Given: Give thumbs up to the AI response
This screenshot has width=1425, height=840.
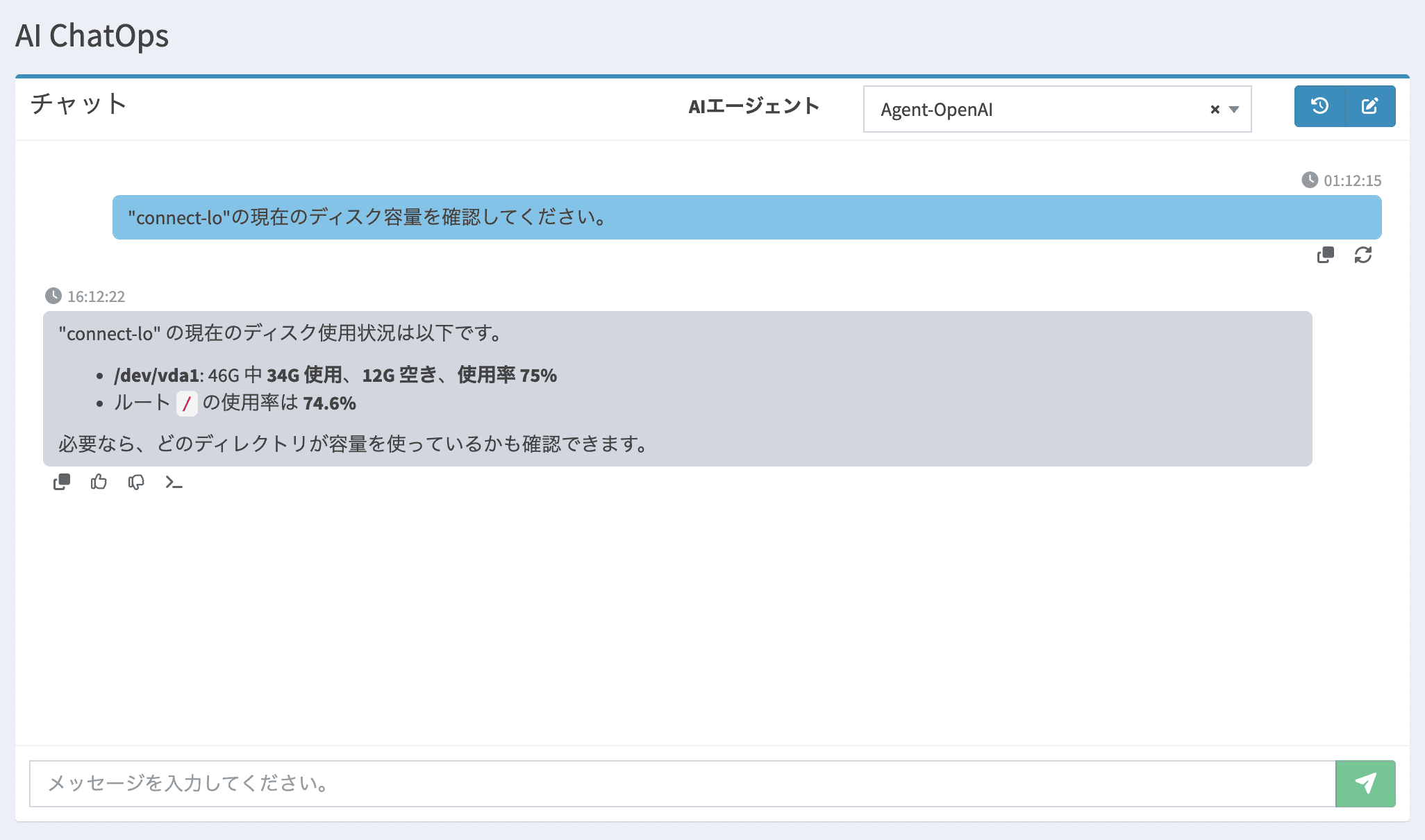Looking at the screenshot, I should 99,482.
